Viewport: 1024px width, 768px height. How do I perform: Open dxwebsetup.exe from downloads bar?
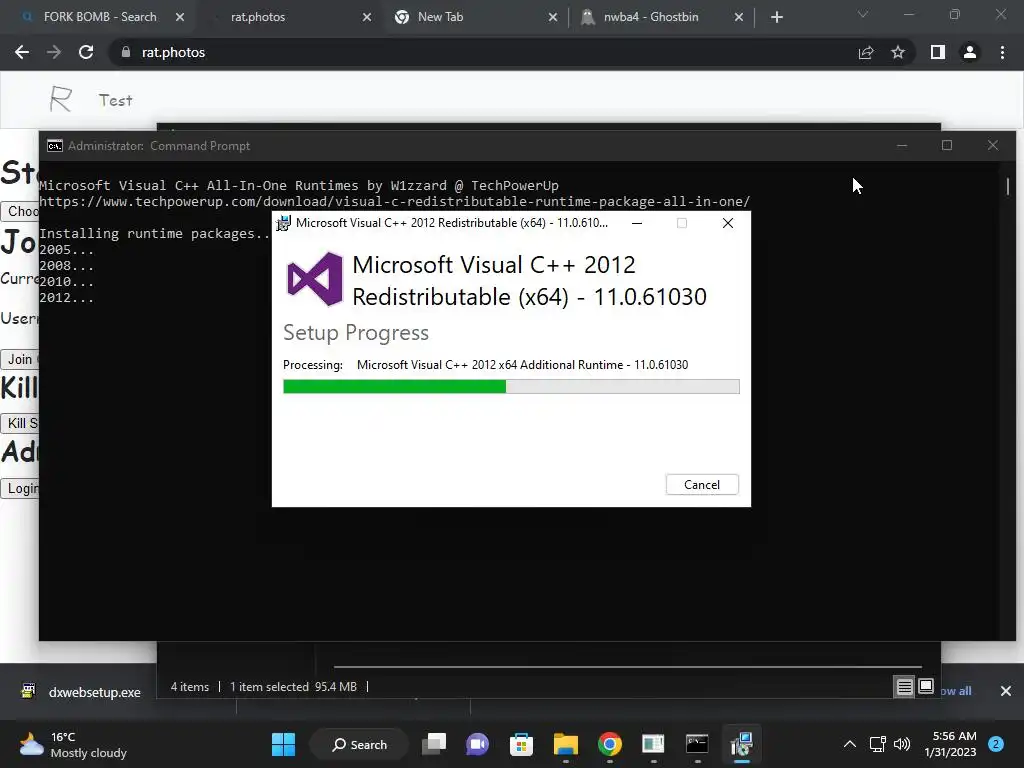click(x=82, y=692)
